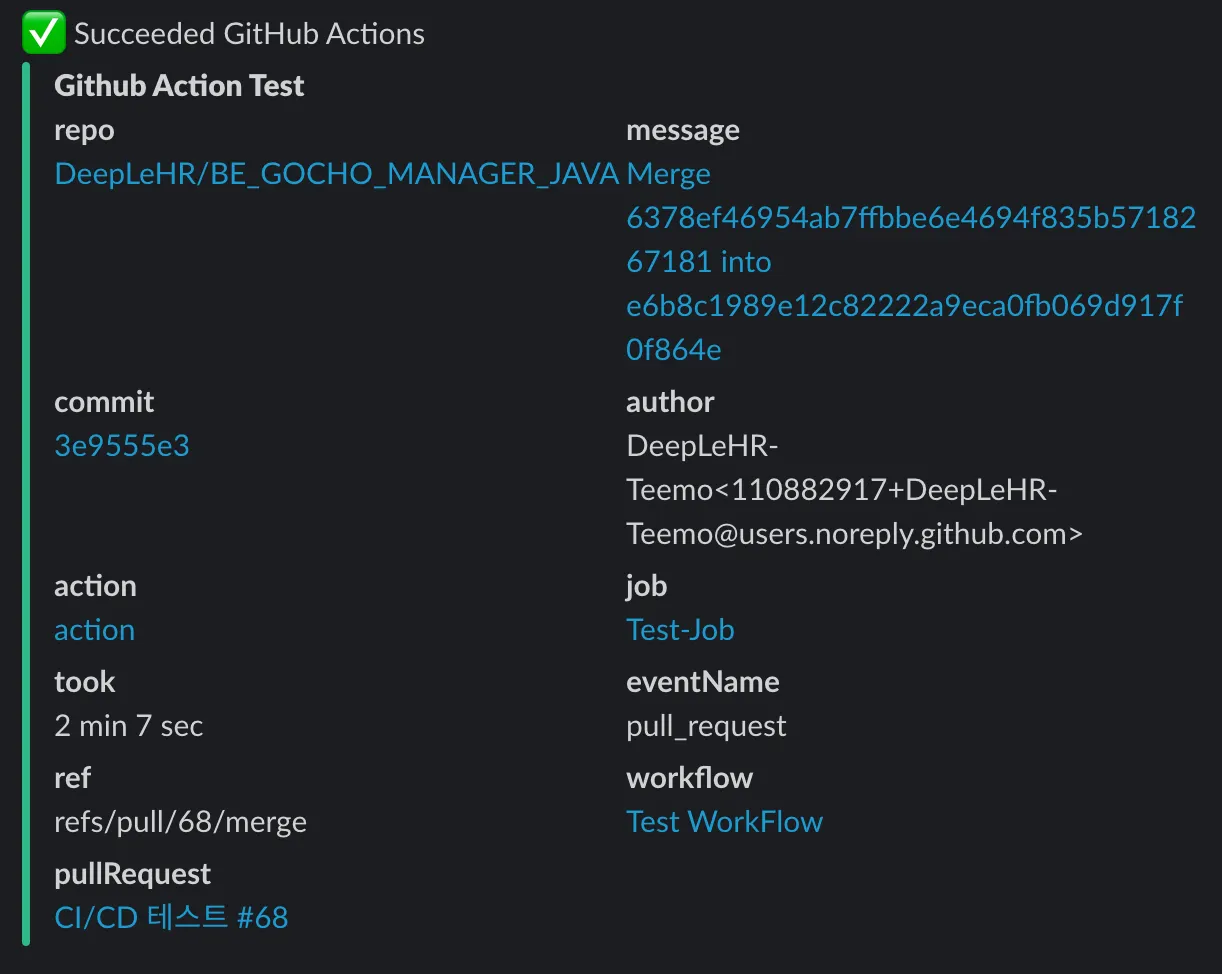Open pull request CI/CD 테스트 #68

[x=171, y=918]
